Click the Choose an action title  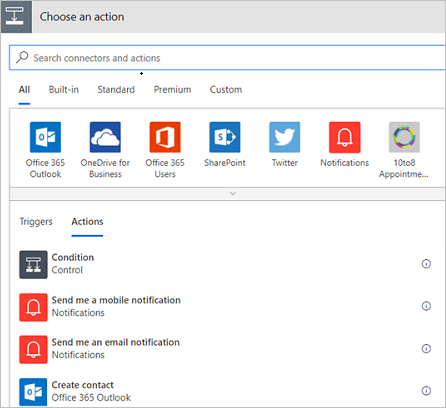(82, 17)
